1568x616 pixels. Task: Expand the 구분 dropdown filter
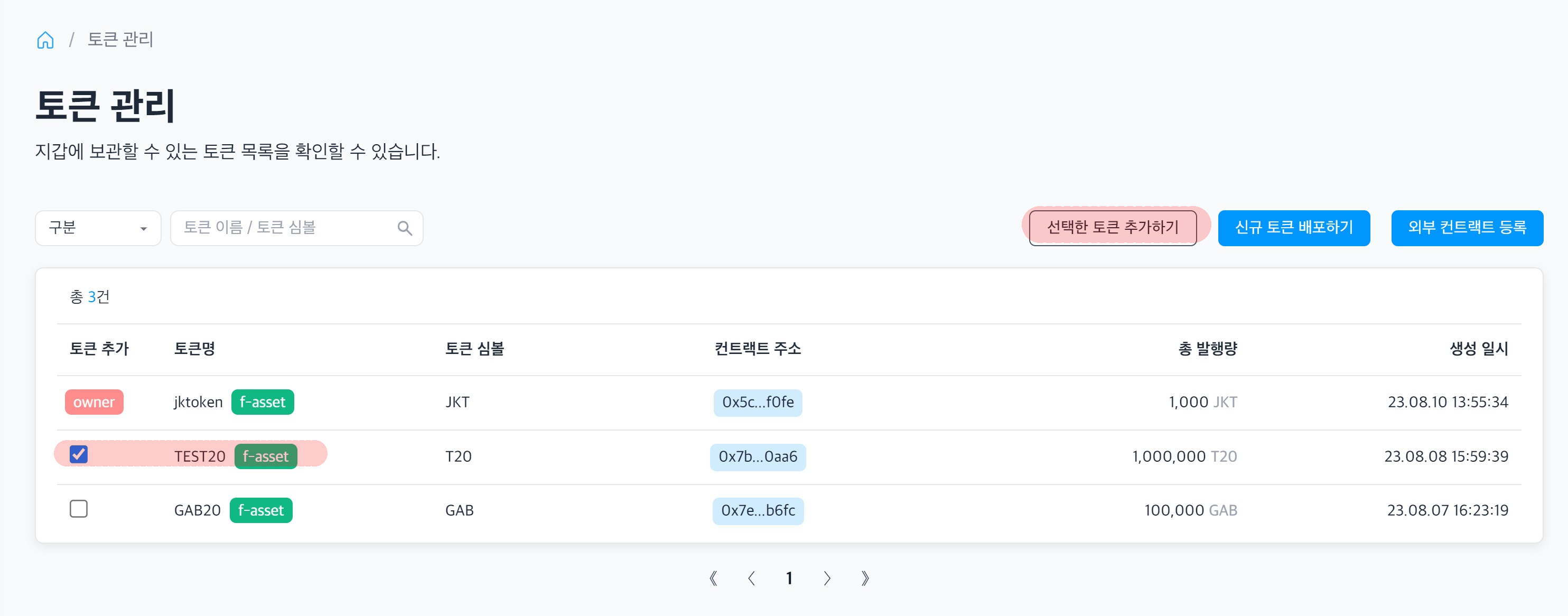click(97, 227)
